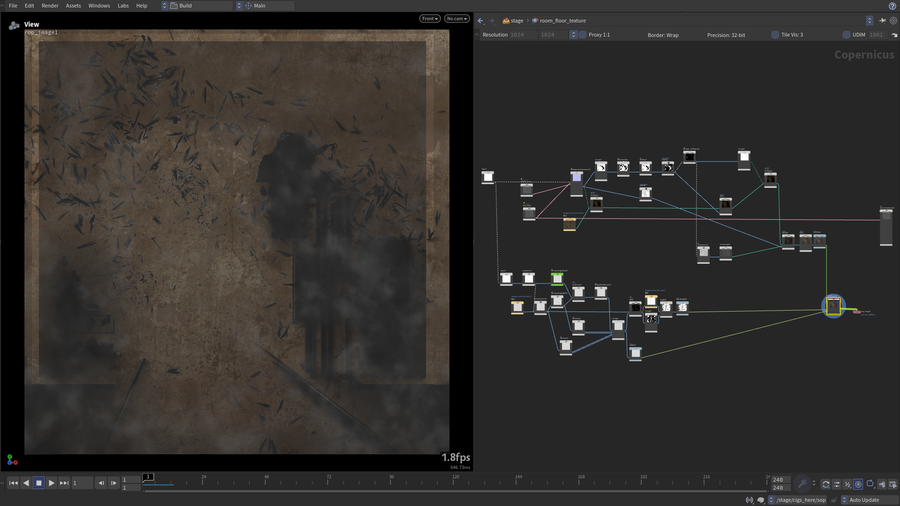Step forward one frame
Screen dimensions: 900x506
114,483
